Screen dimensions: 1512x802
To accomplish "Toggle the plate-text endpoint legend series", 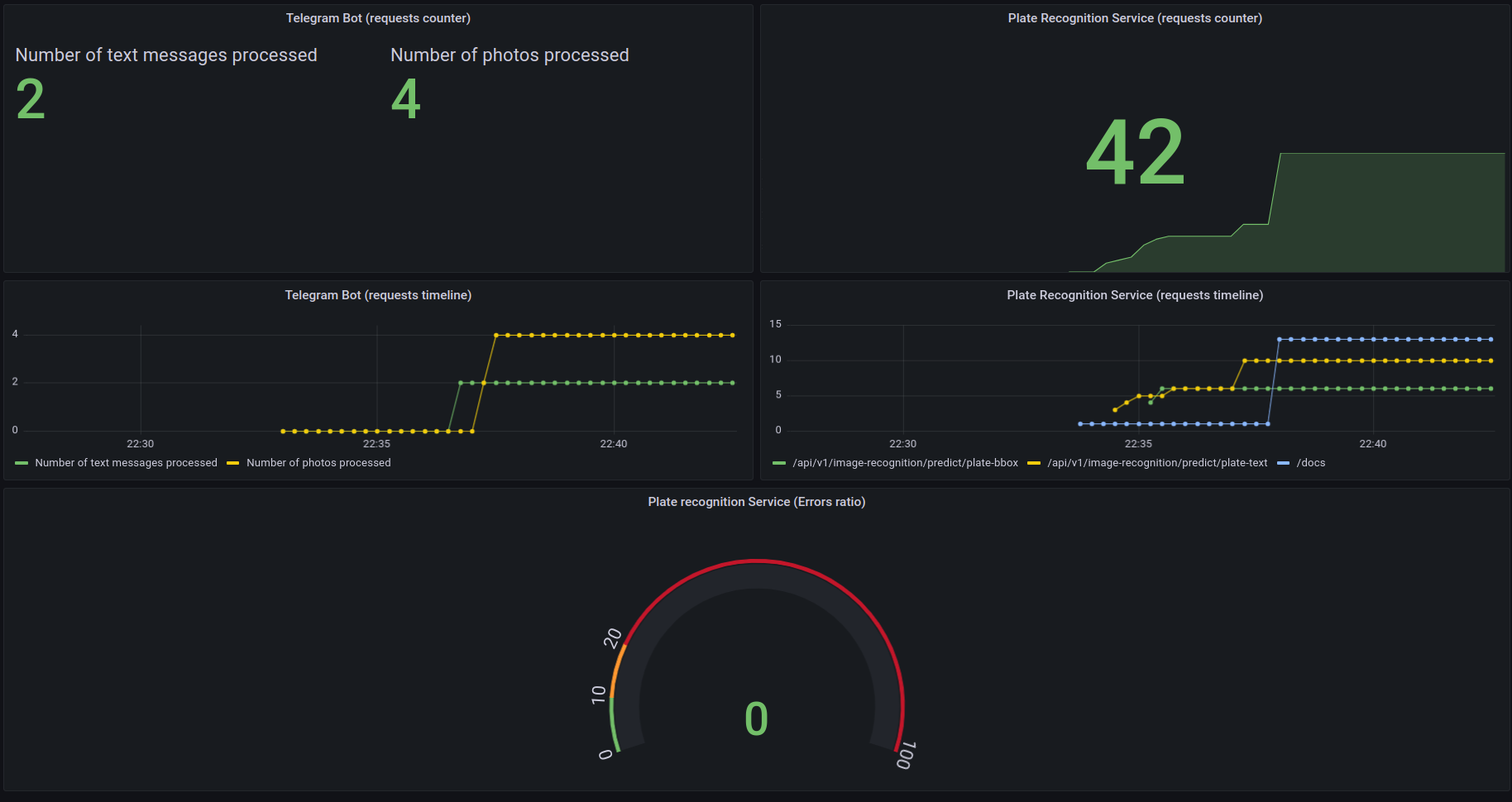I will pos(1157,463).
